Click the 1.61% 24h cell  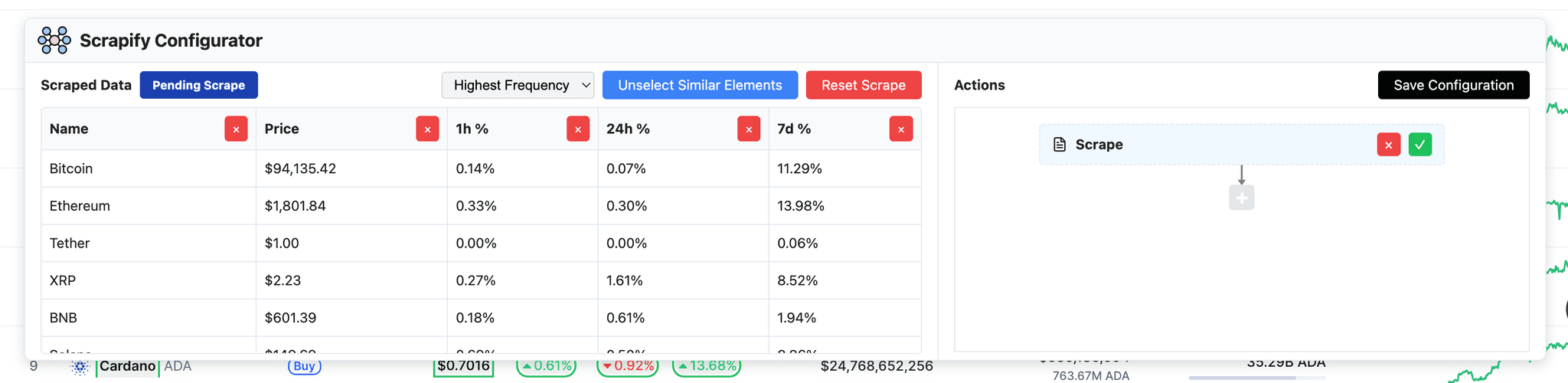(x=683, y=280)
